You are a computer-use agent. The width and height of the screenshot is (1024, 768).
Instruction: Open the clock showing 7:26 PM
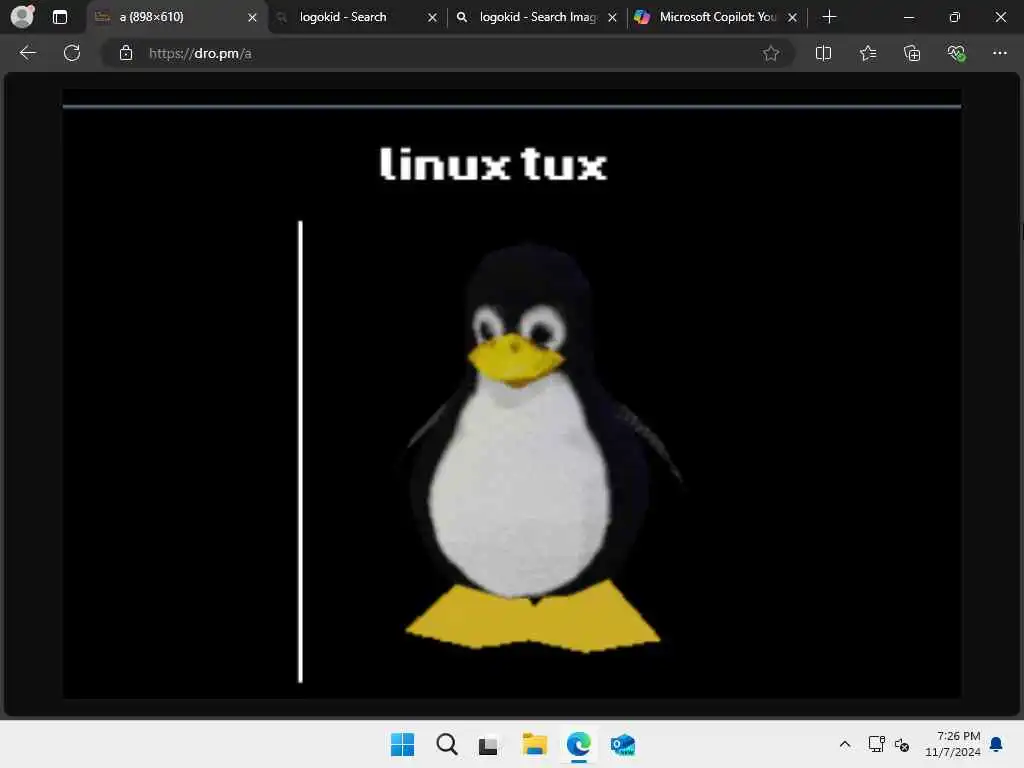pyautogui.click(x=953, y=744)
